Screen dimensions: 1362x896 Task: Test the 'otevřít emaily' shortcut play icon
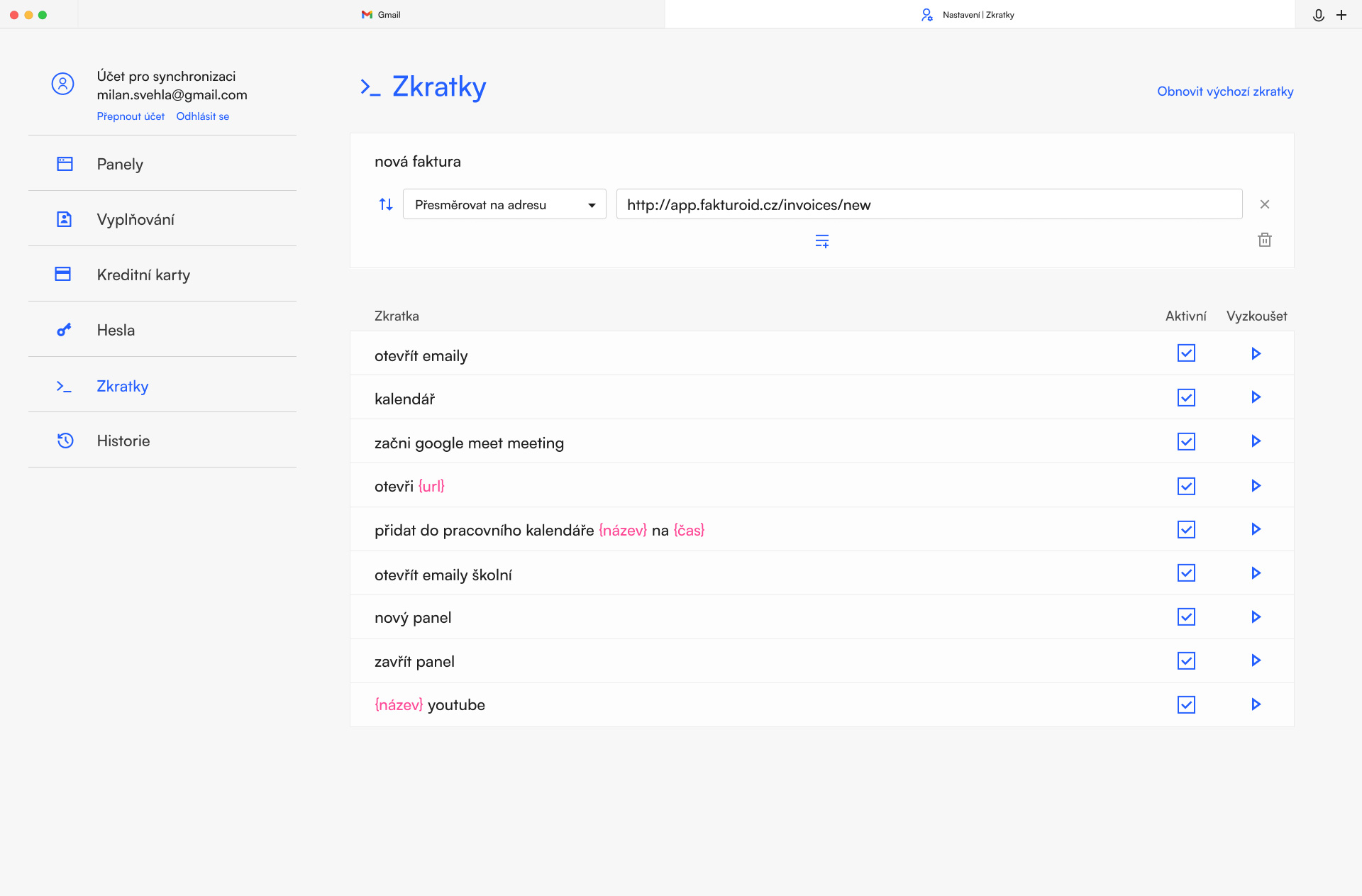click(x=1256, y=353)
